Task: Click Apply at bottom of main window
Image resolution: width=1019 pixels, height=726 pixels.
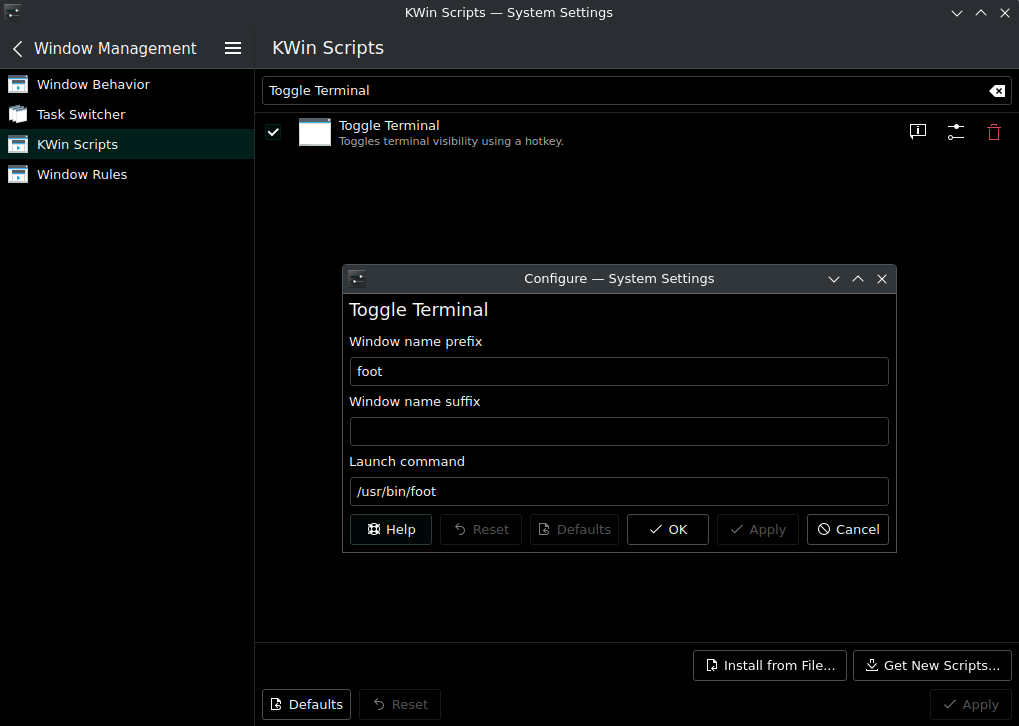Action: tap(971, 705)
